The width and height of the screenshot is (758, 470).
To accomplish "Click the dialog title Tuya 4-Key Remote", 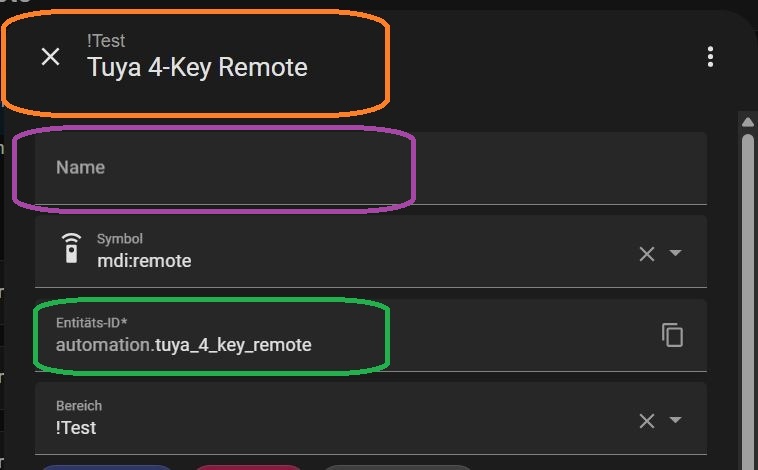I will (197, 67).
